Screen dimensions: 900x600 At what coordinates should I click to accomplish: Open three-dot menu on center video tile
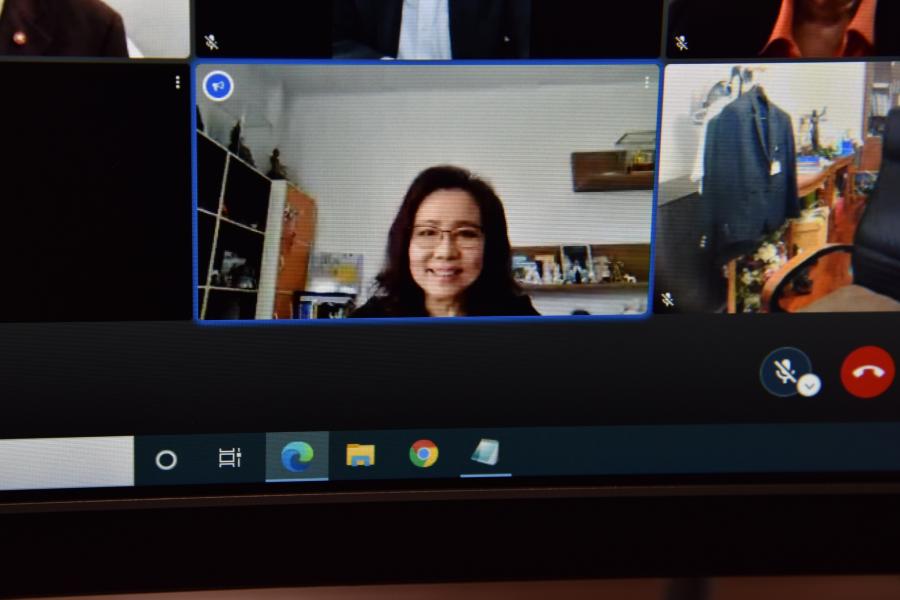646,82
